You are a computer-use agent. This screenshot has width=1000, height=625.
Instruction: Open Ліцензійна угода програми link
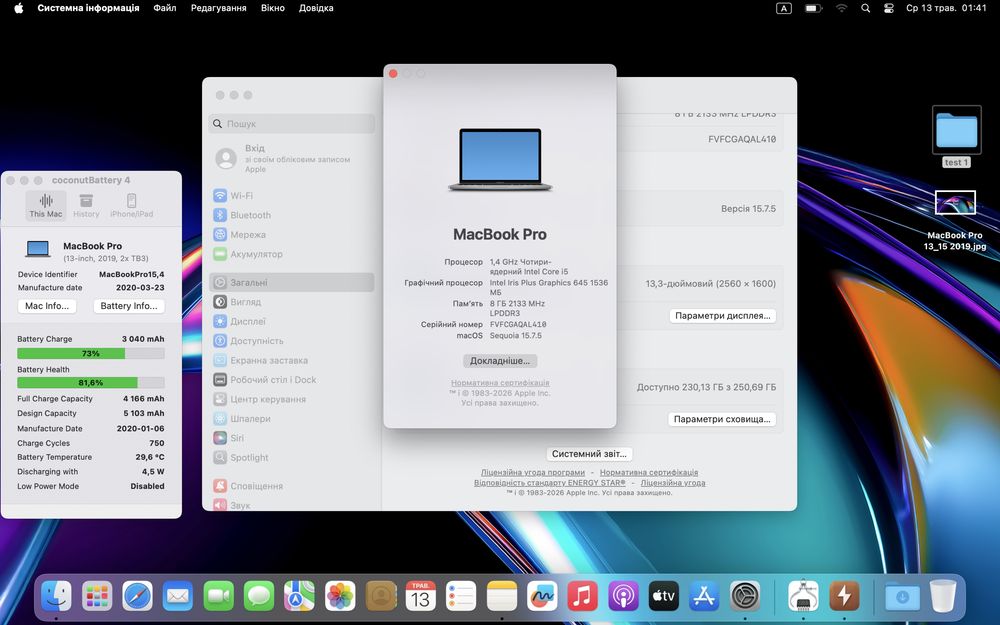[533, 473]
